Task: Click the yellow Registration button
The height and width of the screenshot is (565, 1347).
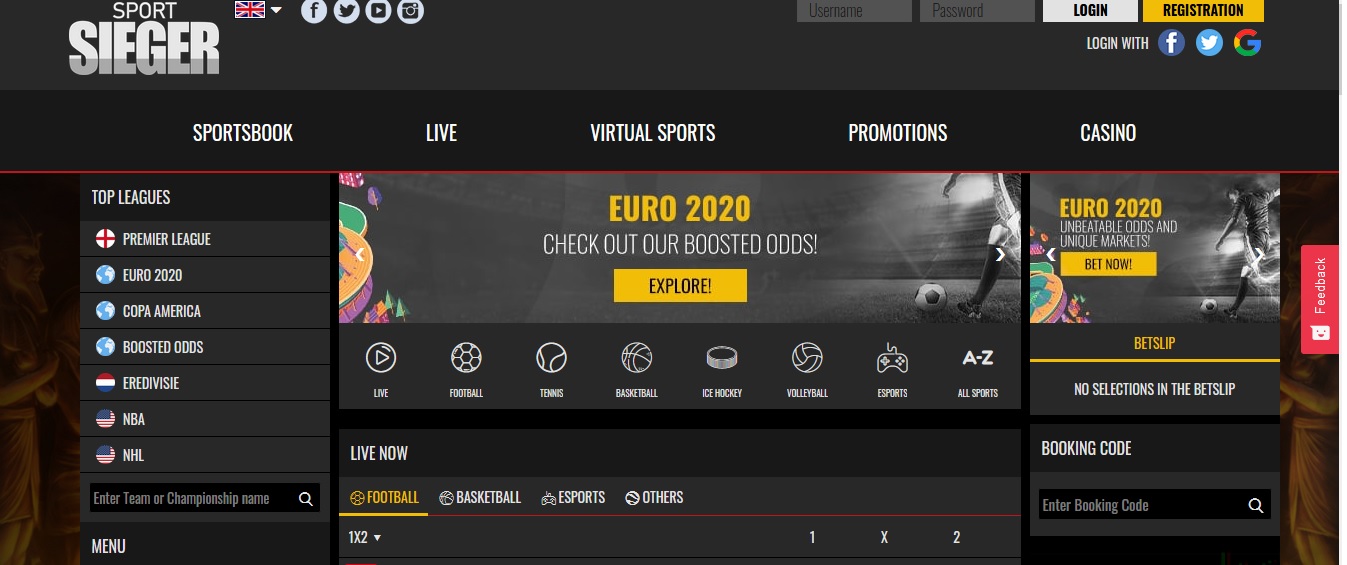Action: [1203, 10]
